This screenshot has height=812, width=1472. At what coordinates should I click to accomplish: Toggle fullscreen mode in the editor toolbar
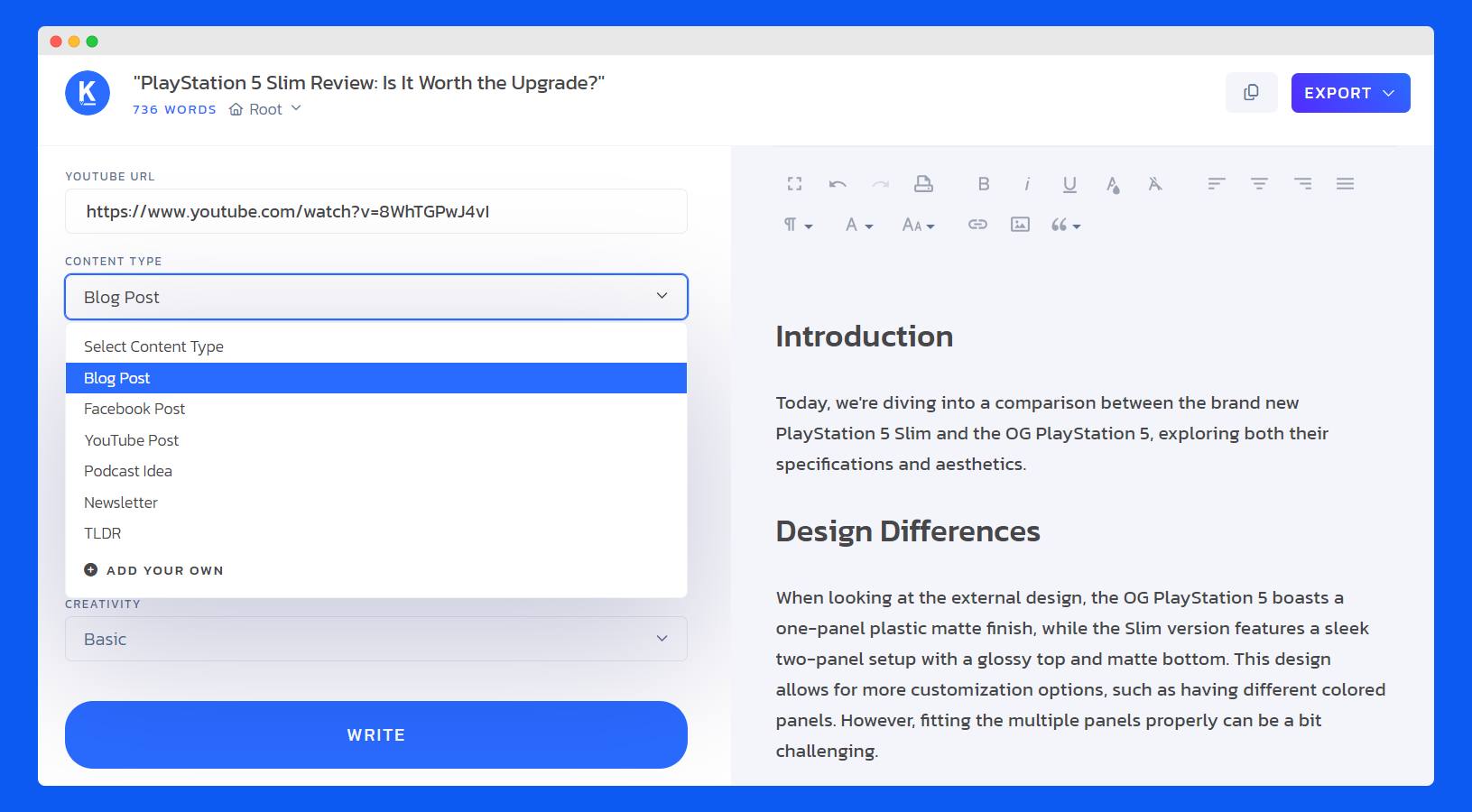tap(794, 183)
